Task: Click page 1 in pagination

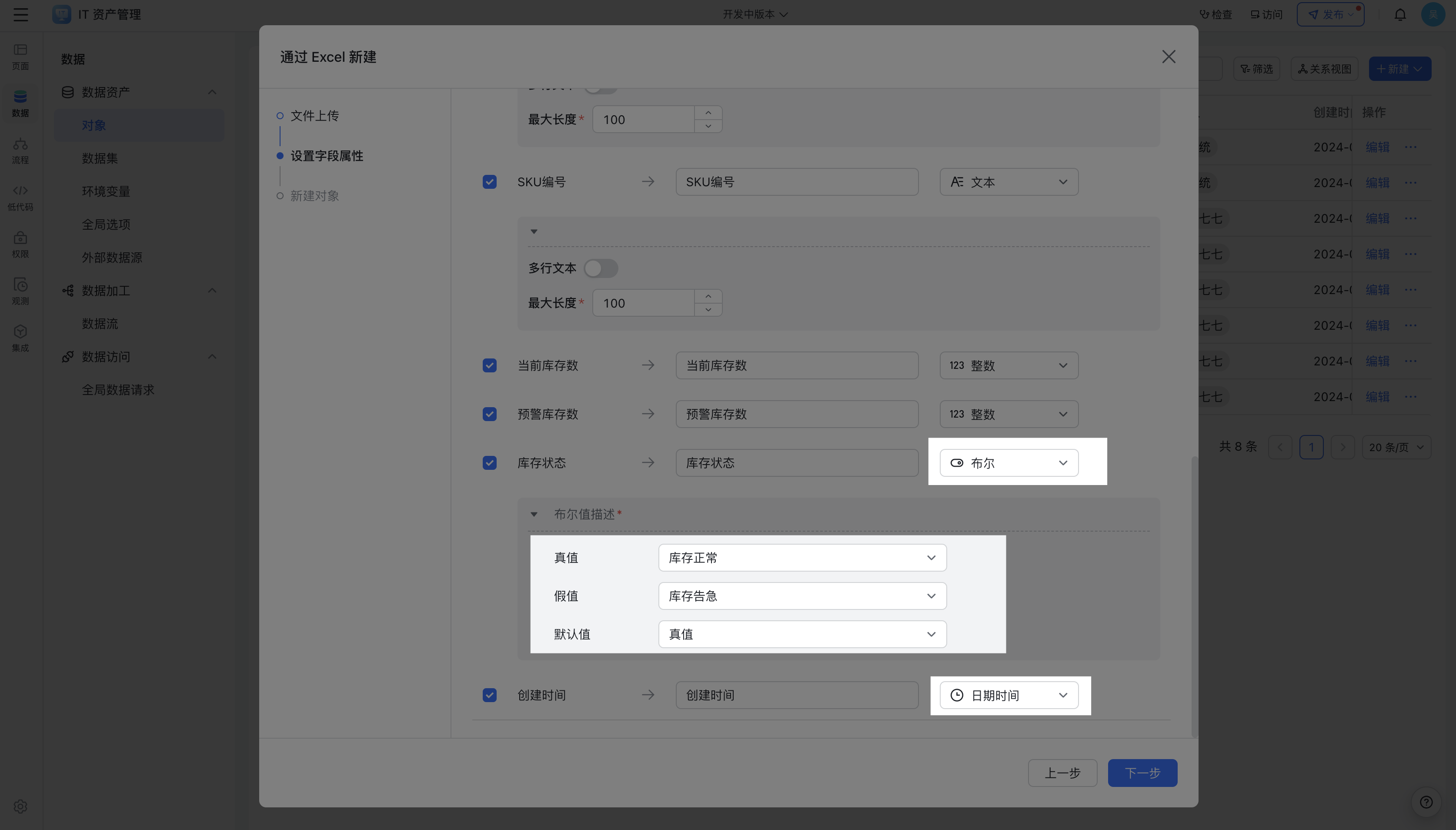Action: [x=1311, y=447]
